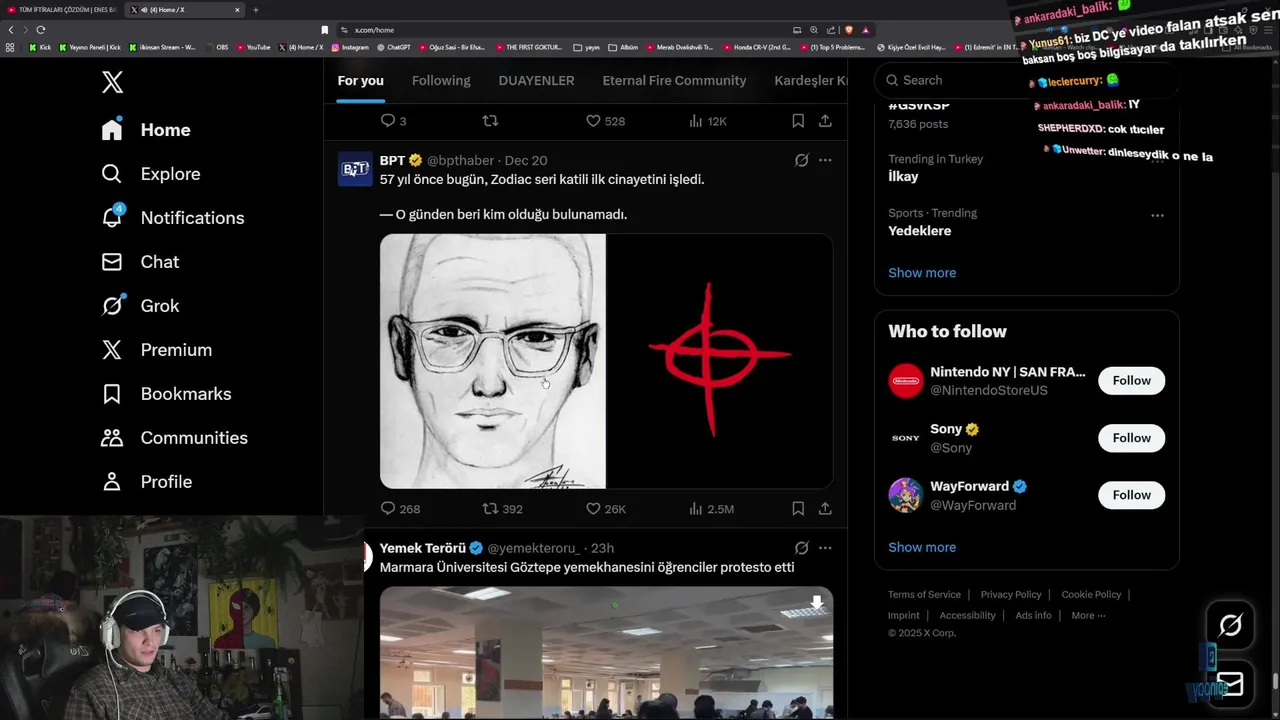Reload the page in browser toolbar
This screenshot has width=1280, height=720.
(x=40, y=30)
